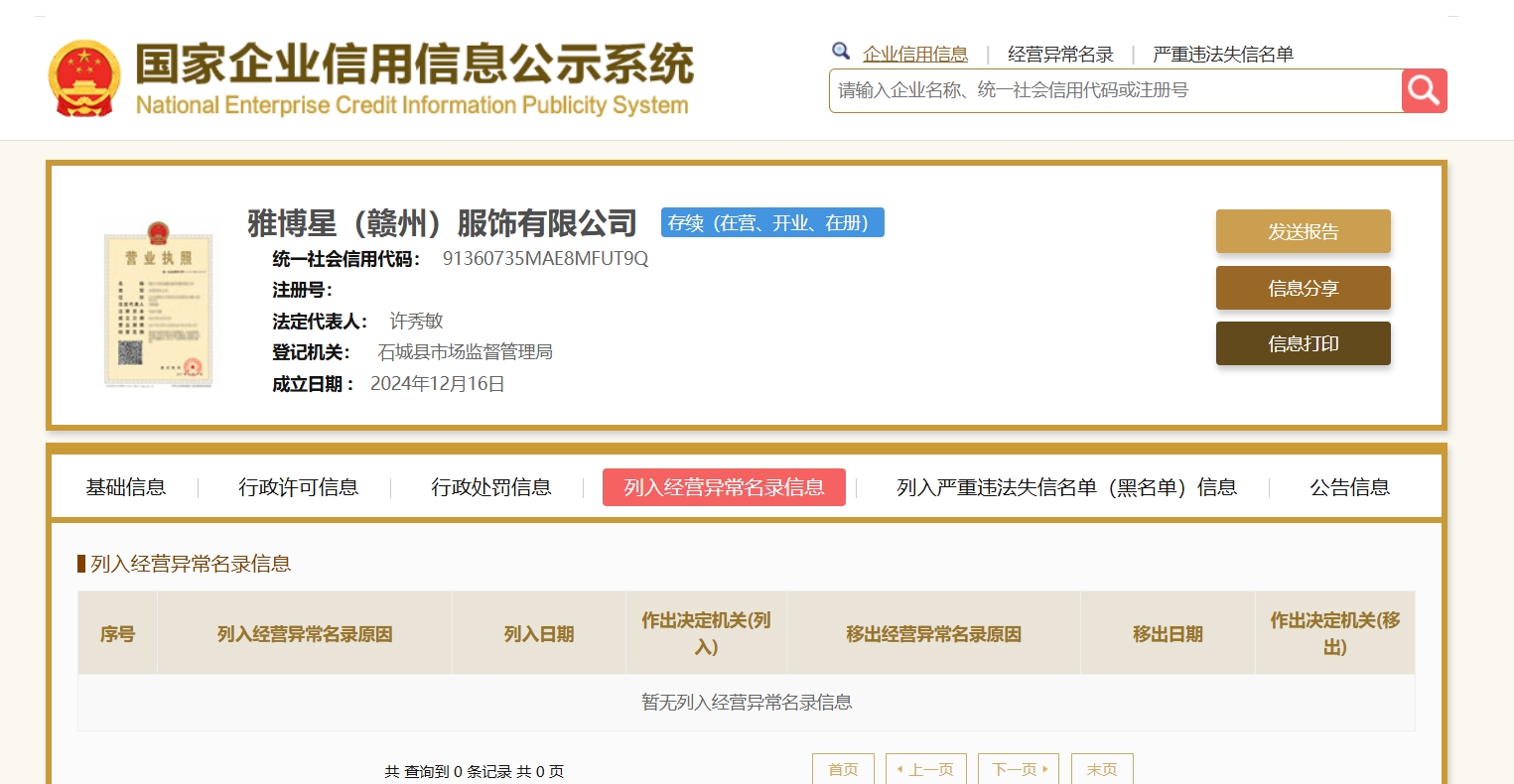Select the 企业信用信息 search category
This screenshot has height=784, width=1514.
point(915,55)
